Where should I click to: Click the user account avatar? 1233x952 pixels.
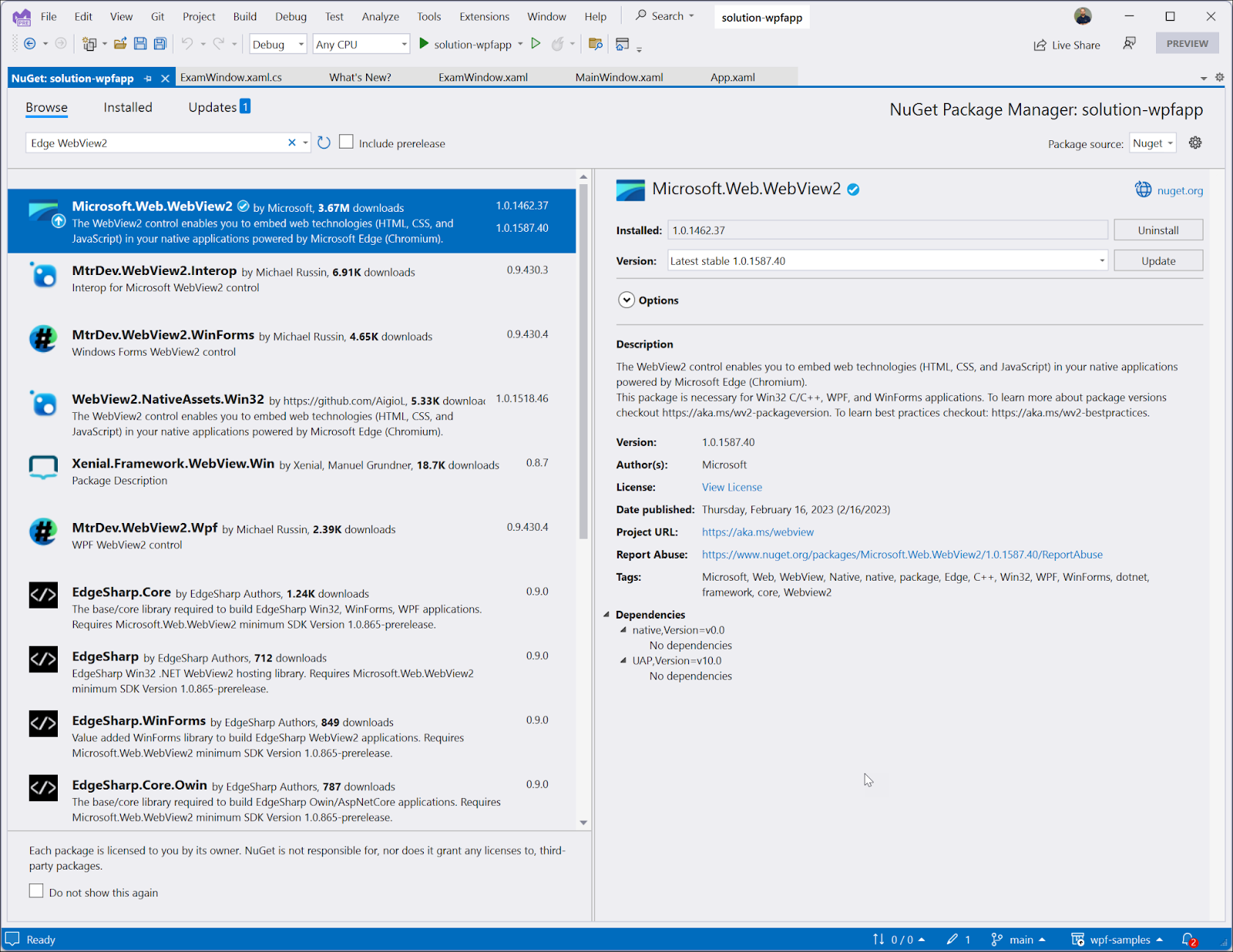(x=1083, y=16)
